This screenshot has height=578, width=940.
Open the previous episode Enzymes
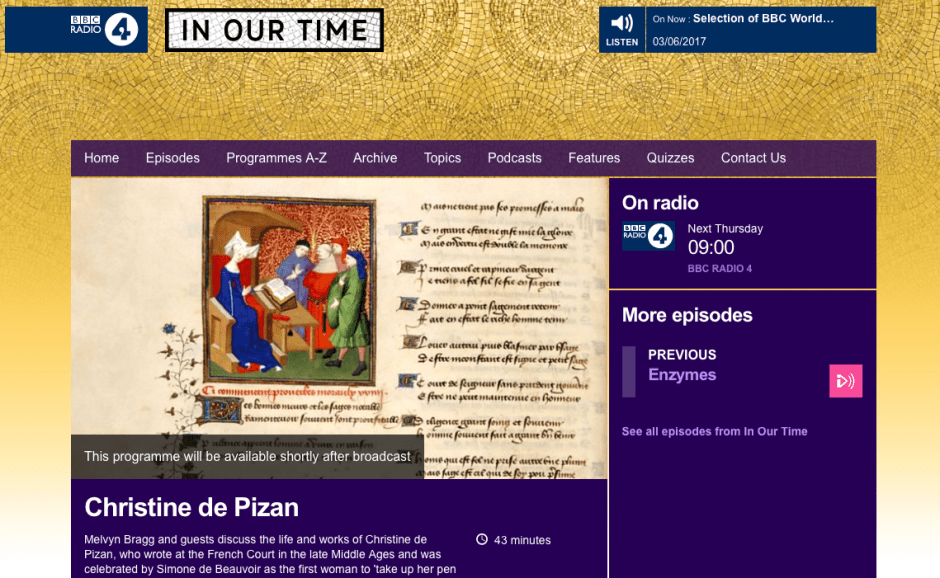(x=682, y=375)
